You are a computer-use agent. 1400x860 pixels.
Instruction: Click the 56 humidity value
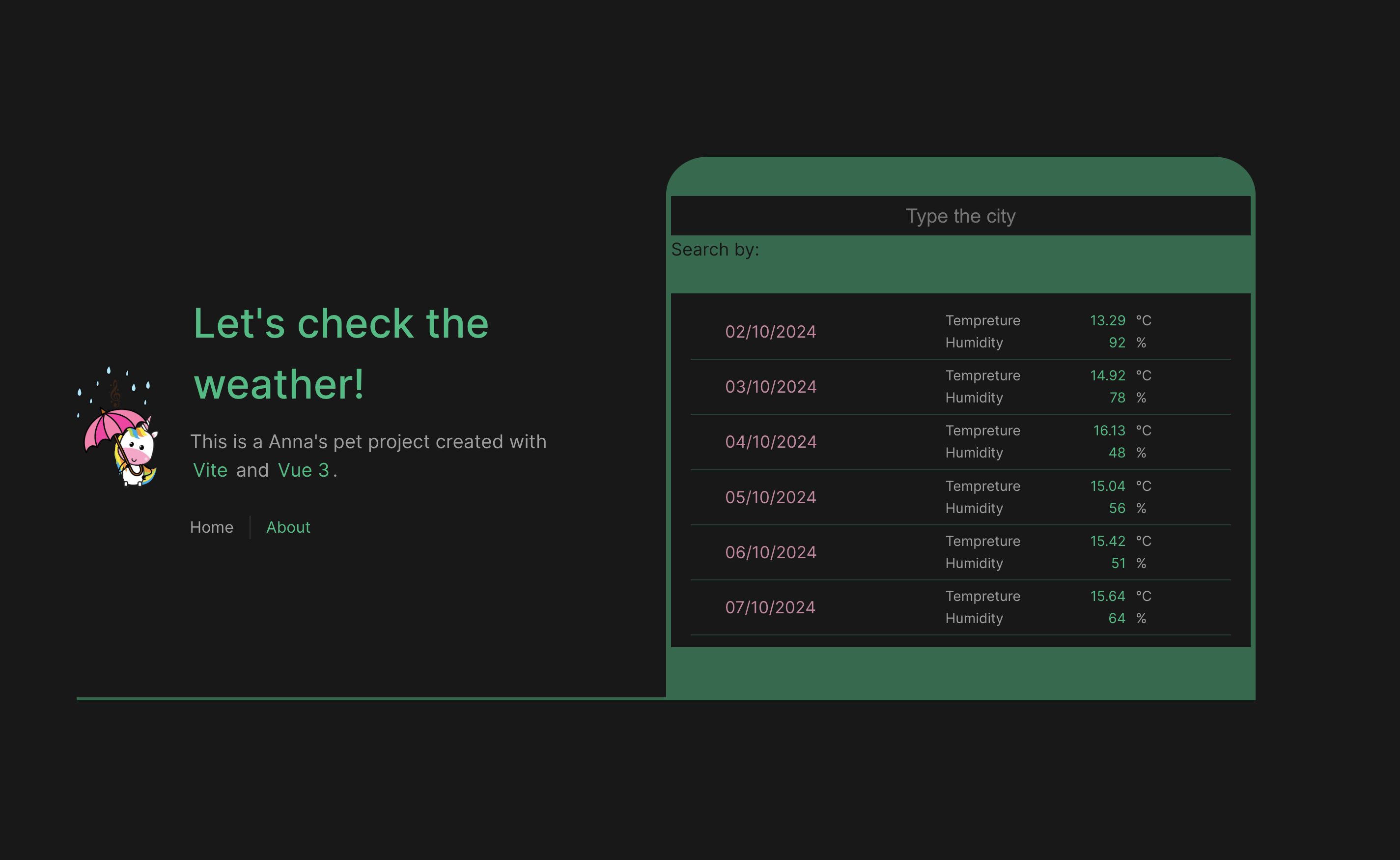click(1117, 509)
